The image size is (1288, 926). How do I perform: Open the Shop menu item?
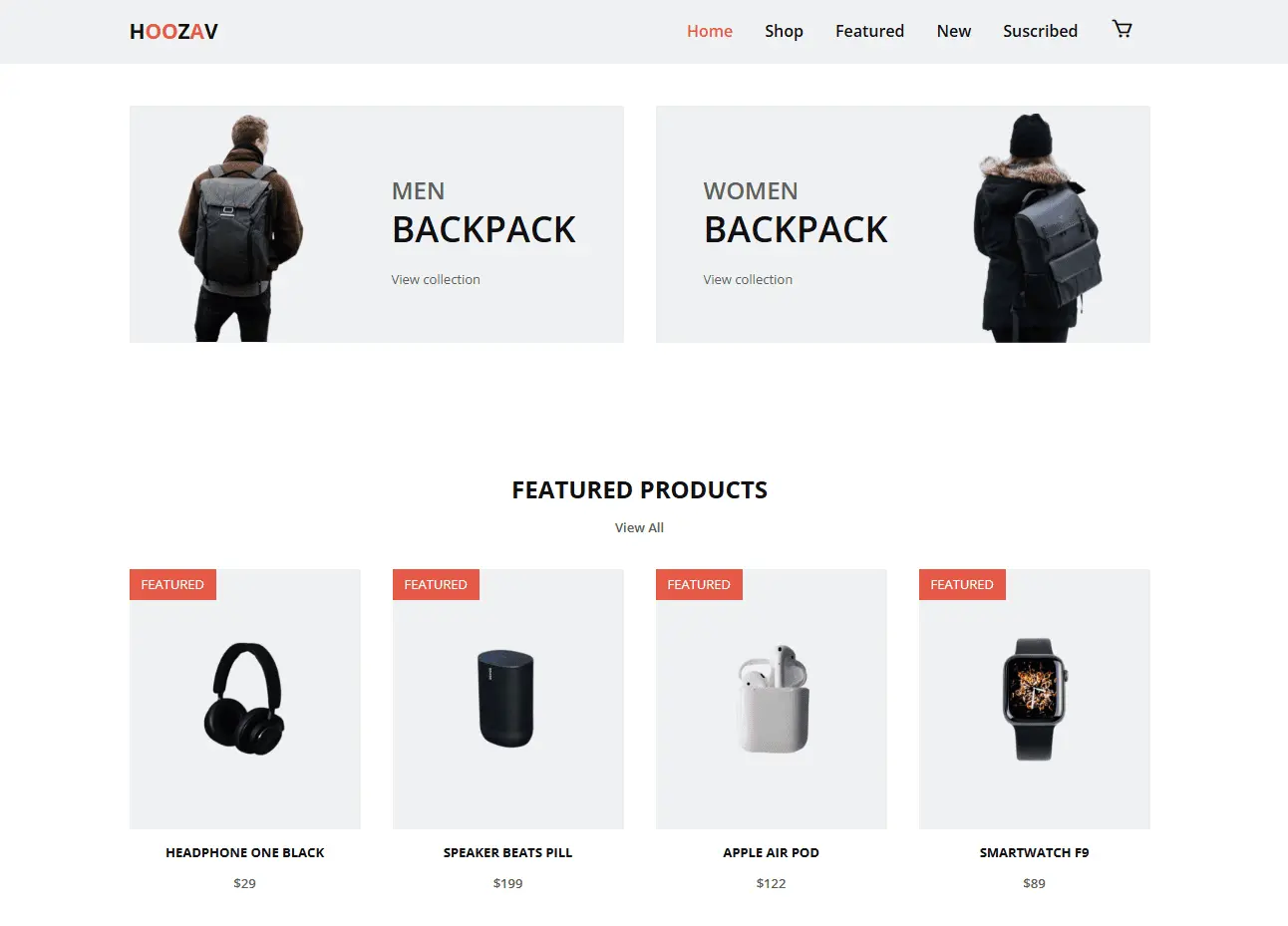pyautogui.click(x=784, y=31)
